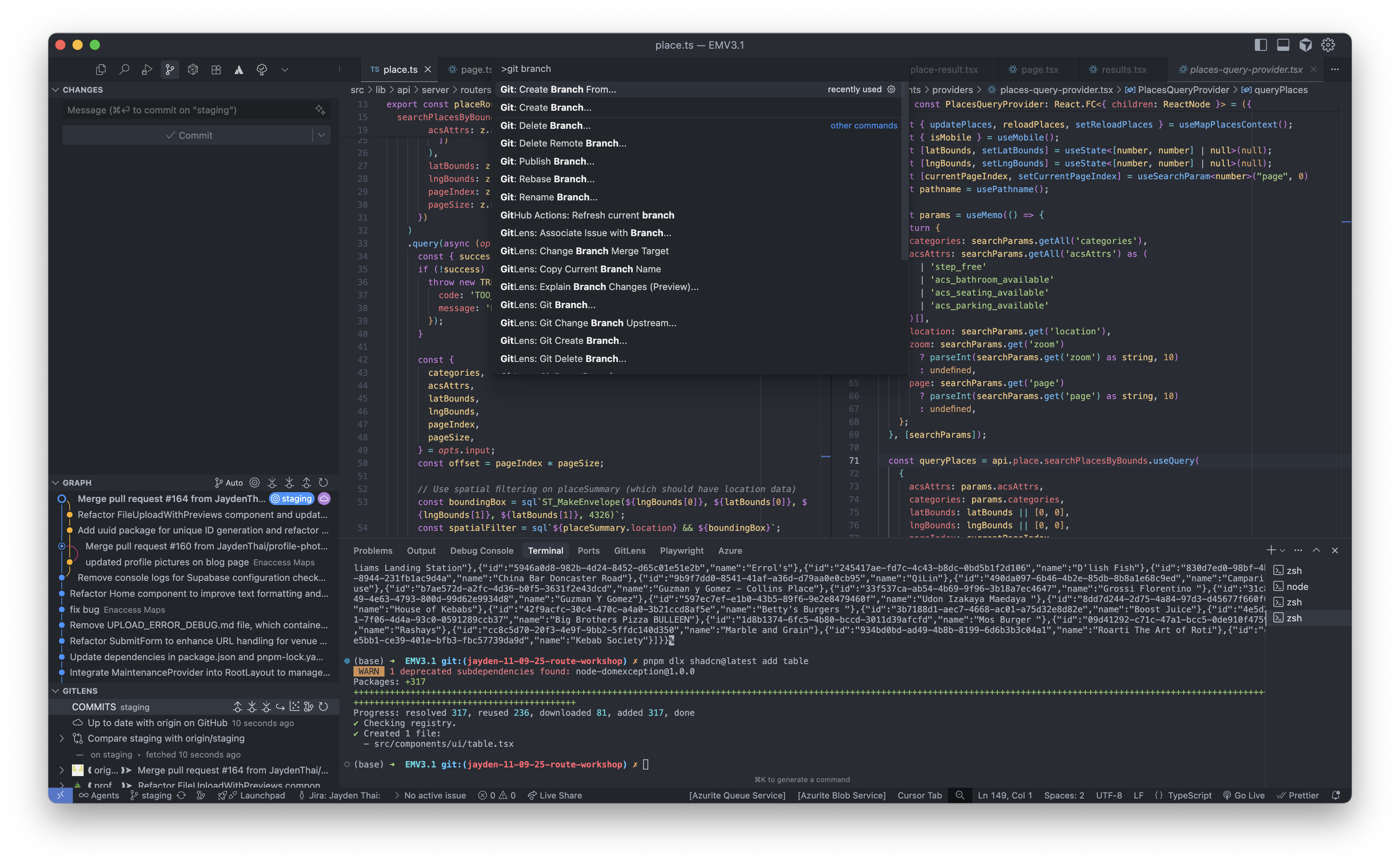The width and height of the screenshot is (1400, 867).
Task: Open the Manage settings gear icon
Action: click(x=1328, y=45)
